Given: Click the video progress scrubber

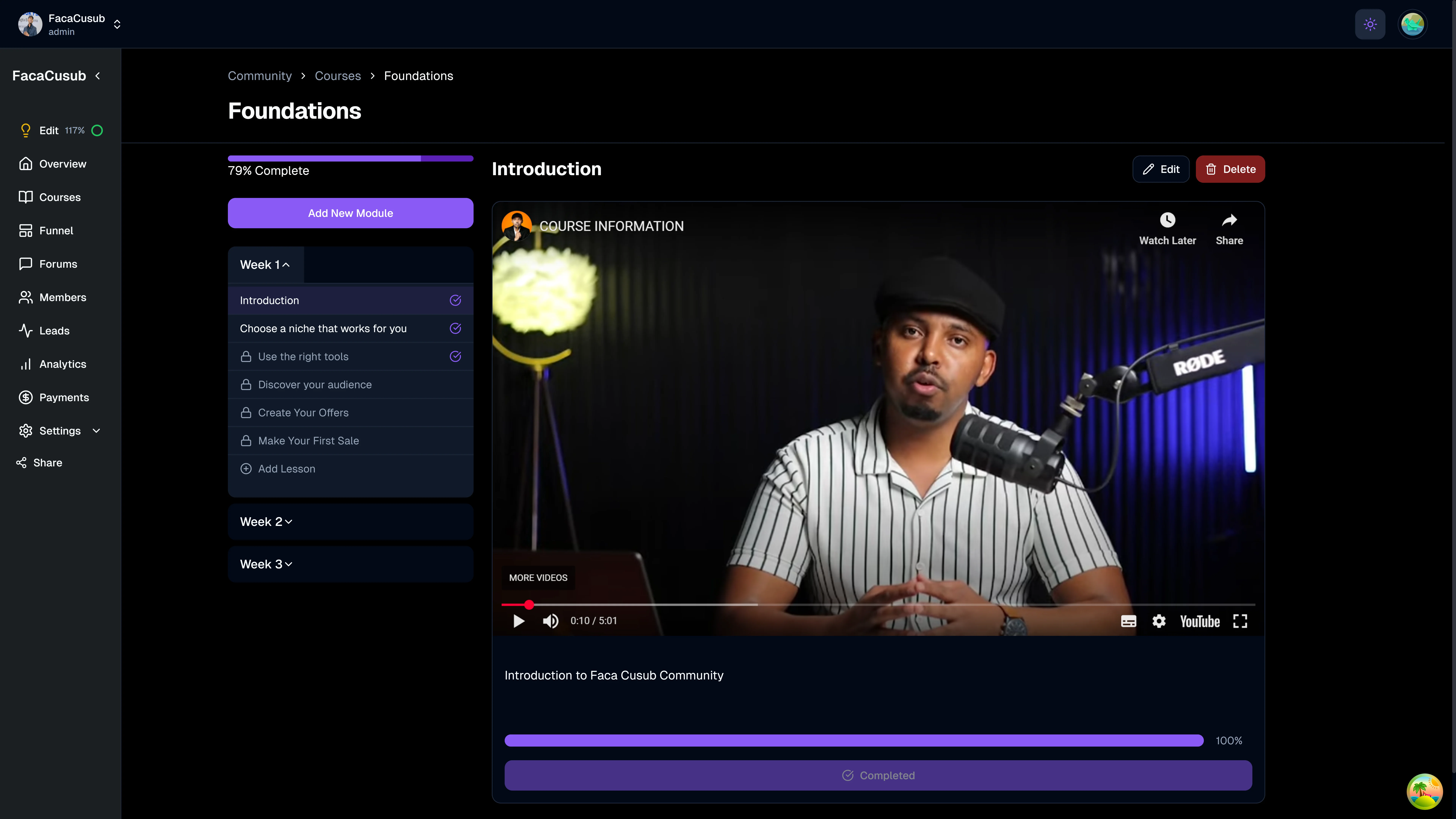Looking at the screenshot, I should 529,605.
